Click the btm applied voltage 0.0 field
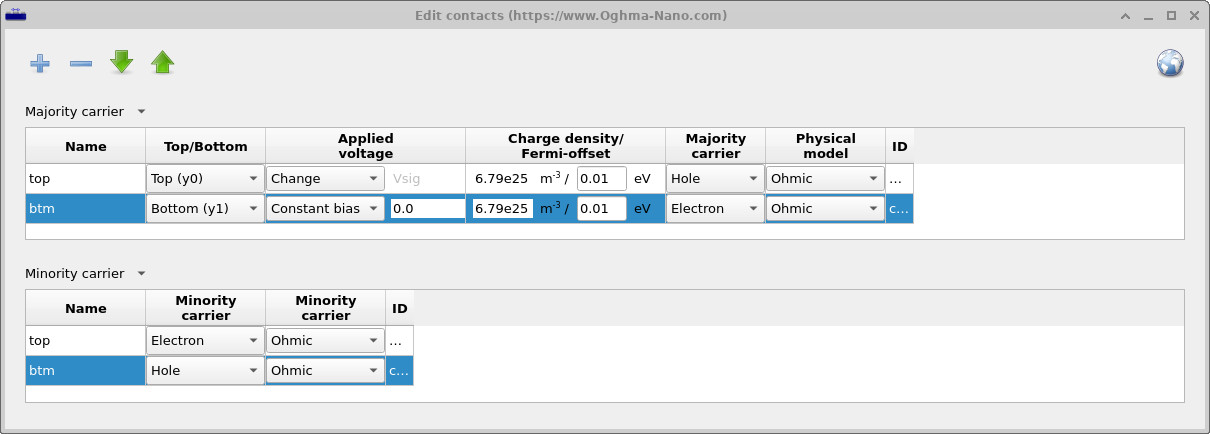Viewport: 1210px width, 434px height. (427, 209)
